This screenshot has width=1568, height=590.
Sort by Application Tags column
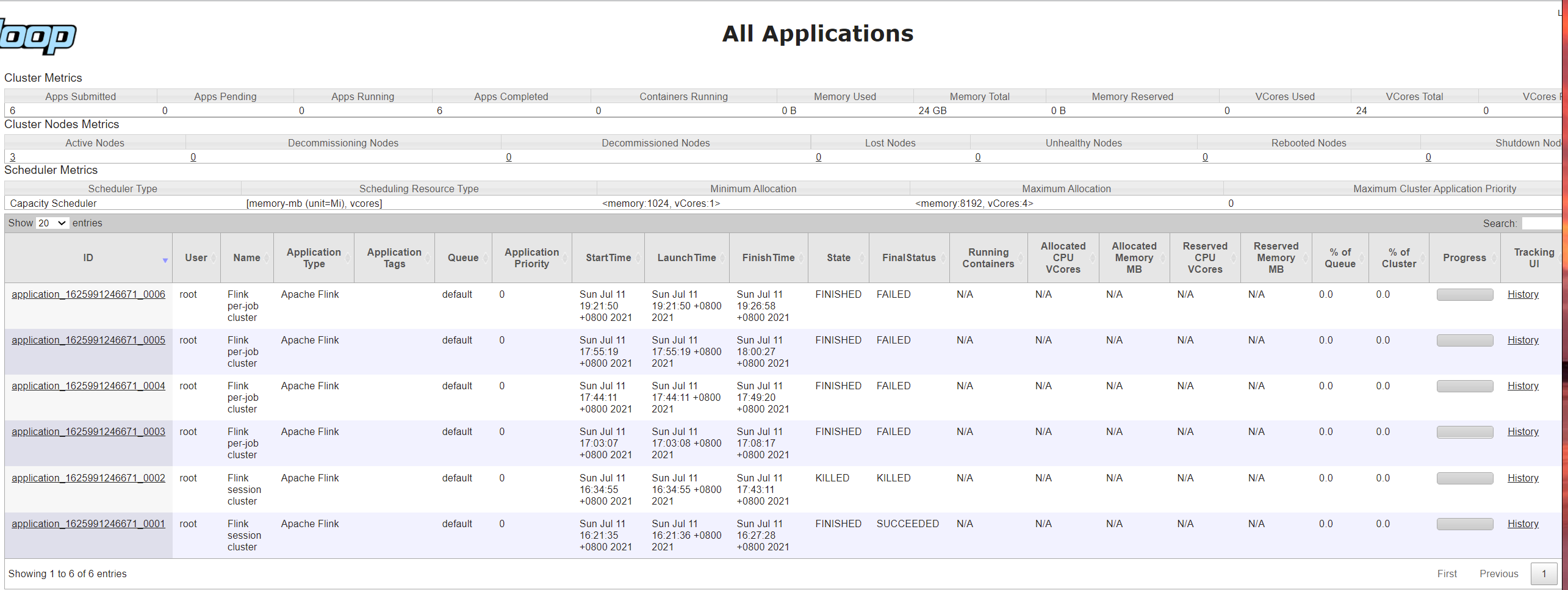coord(394,258)
